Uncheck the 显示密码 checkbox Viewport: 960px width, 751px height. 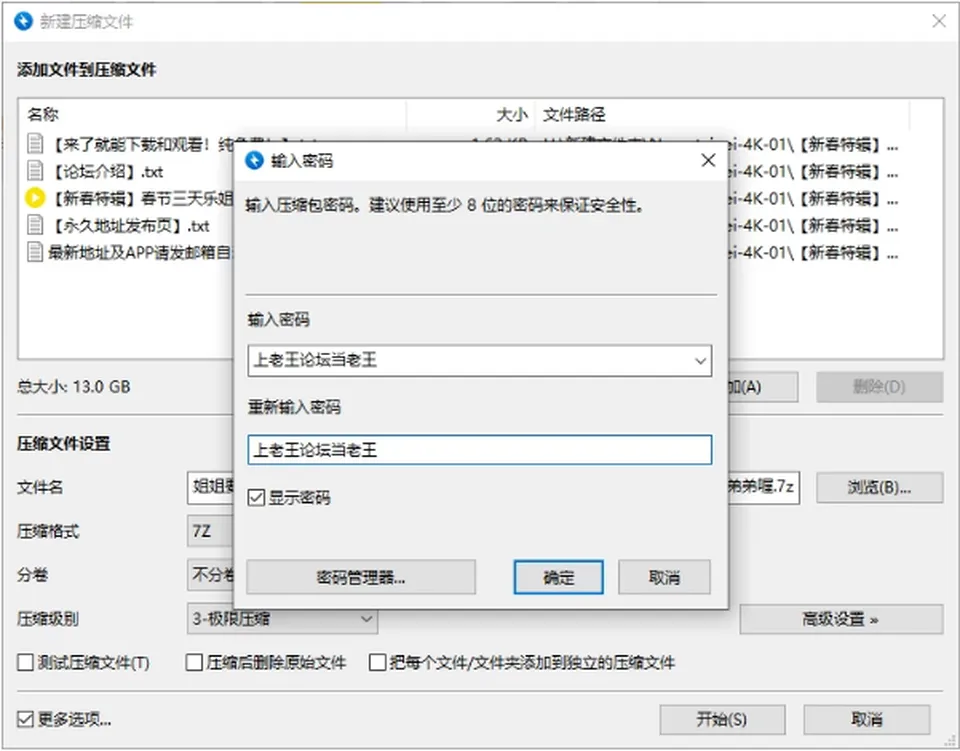257,498
